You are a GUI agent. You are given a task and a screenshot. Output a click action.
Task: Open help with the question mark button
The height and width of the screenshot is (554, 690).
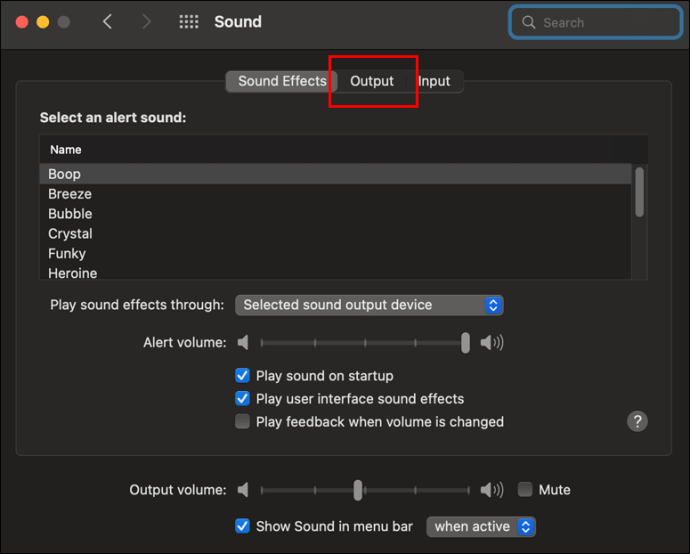pos(637,421)
